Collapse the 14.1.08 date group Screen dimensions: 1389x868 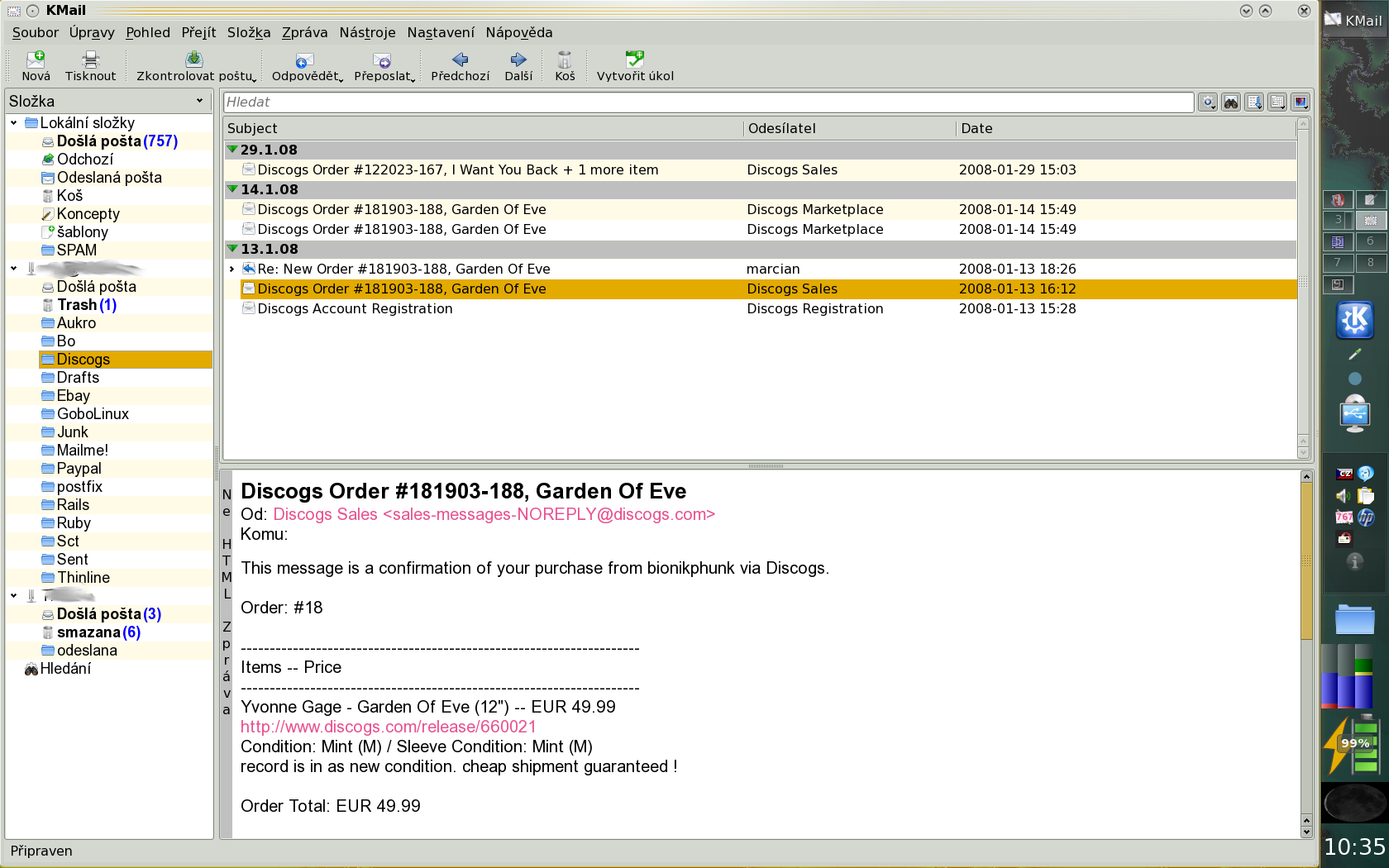click(233, 189)
